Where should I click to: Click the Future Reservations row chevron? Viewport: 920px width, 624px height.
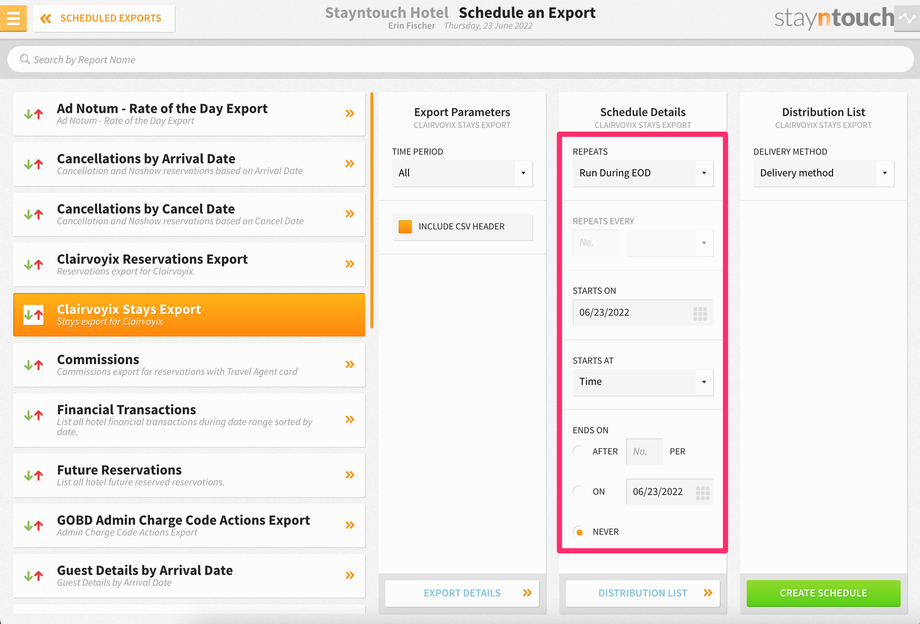click(x=350, y=474)
